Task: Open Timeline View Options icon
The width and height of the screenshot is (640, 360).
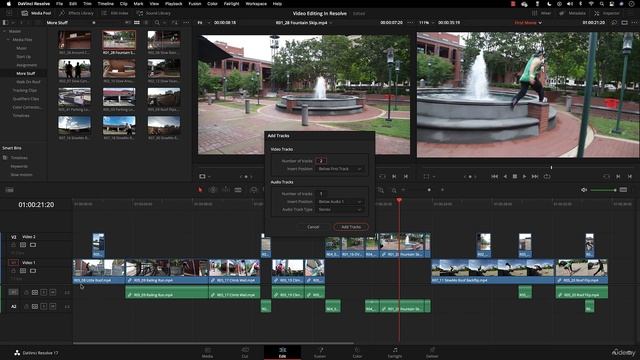Action: point(9,190)
